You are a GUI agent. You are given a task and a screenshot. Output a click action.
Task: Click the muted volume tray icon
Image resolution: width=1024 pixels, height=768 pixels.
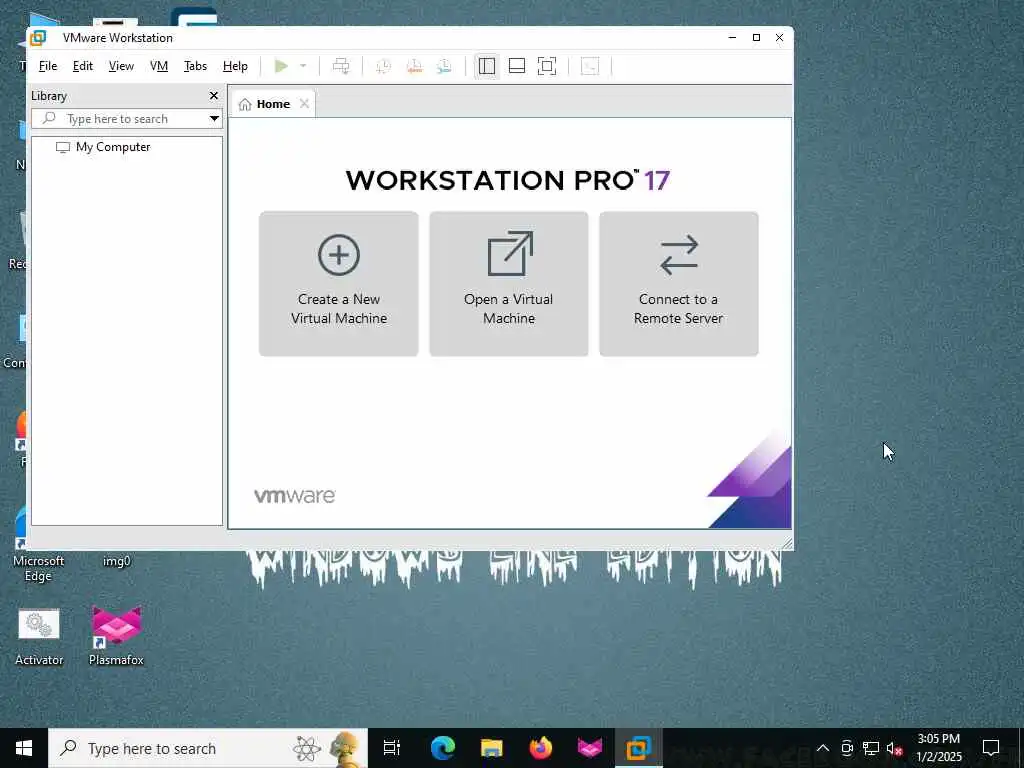[894, 748]
